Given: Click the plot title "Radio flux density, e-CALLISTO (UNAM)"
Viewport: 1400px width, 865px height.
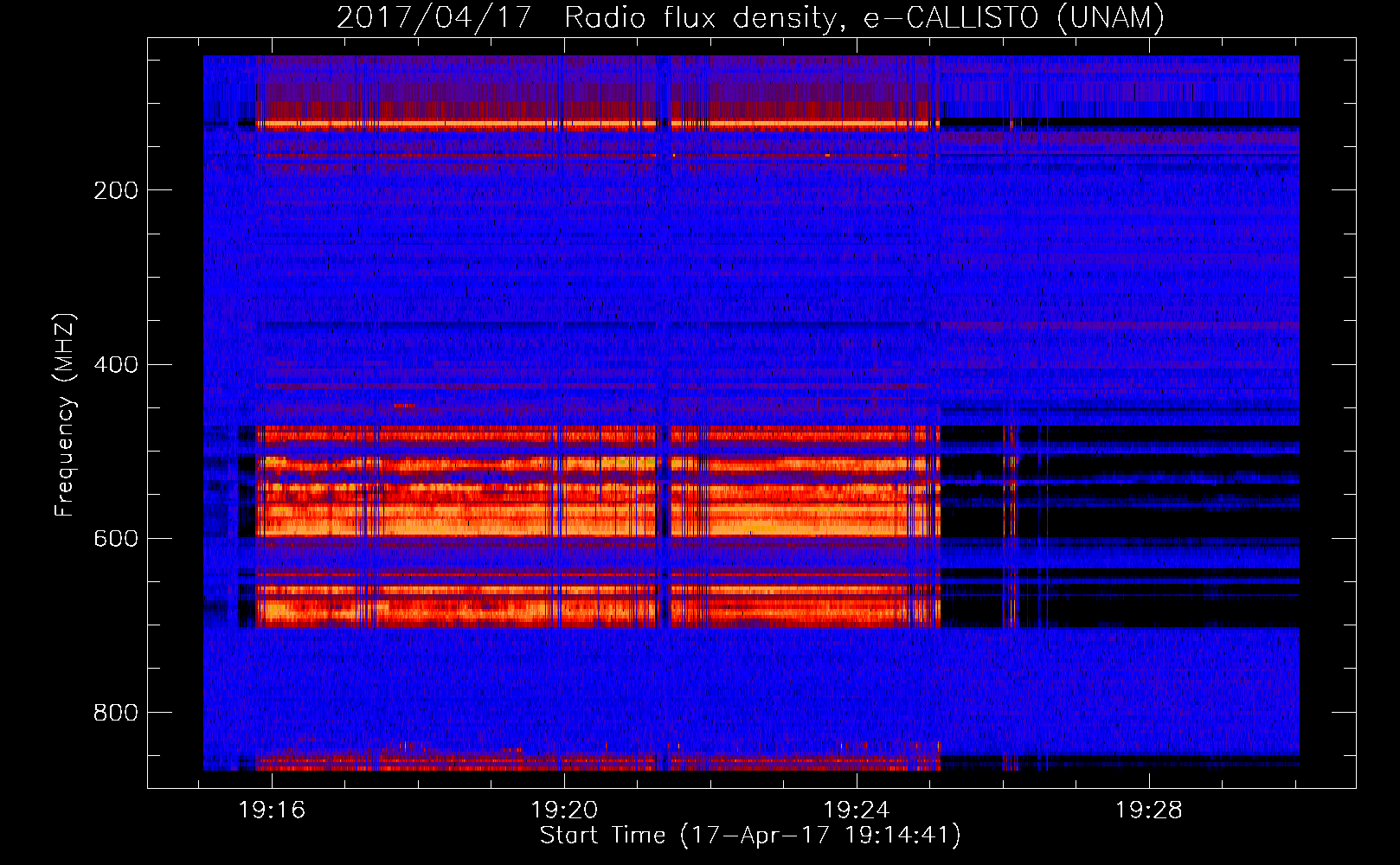Looking at the screenshot, I should pyautogui.click(x=864, y=18).
